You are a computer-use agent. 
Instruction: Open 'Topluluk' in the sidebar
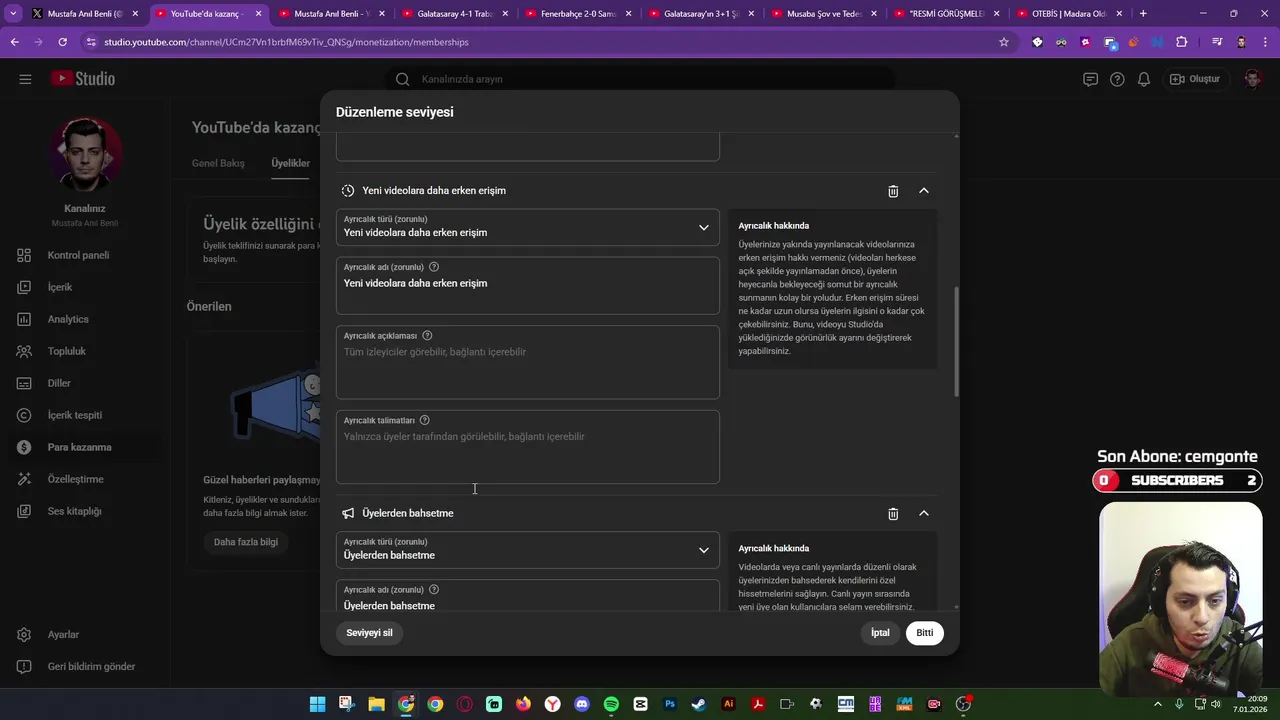point(68,351)
